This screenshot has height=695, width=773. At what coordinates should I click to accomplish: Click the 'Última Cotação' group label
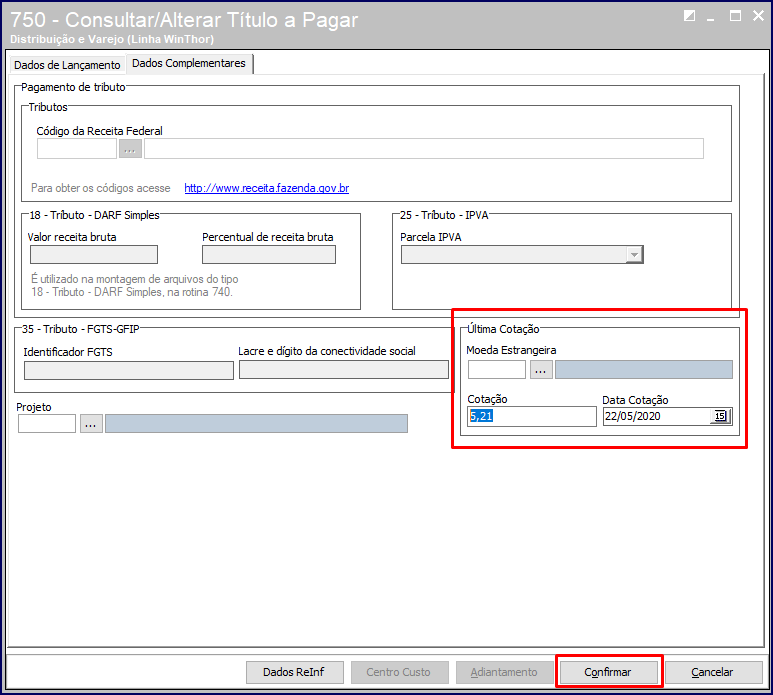503,329
